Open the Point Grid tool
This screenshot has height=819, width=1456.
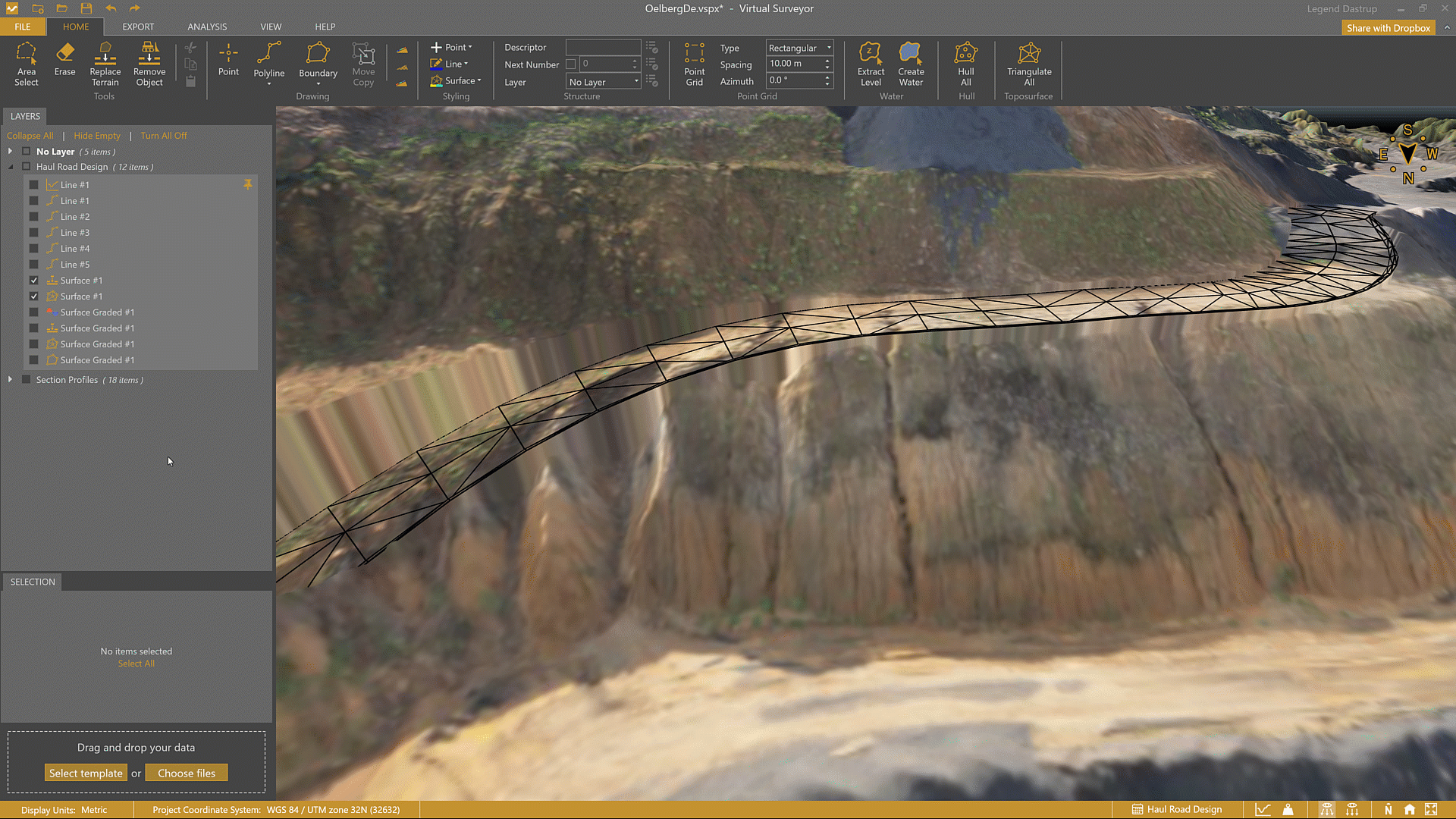tap(694, 64)
